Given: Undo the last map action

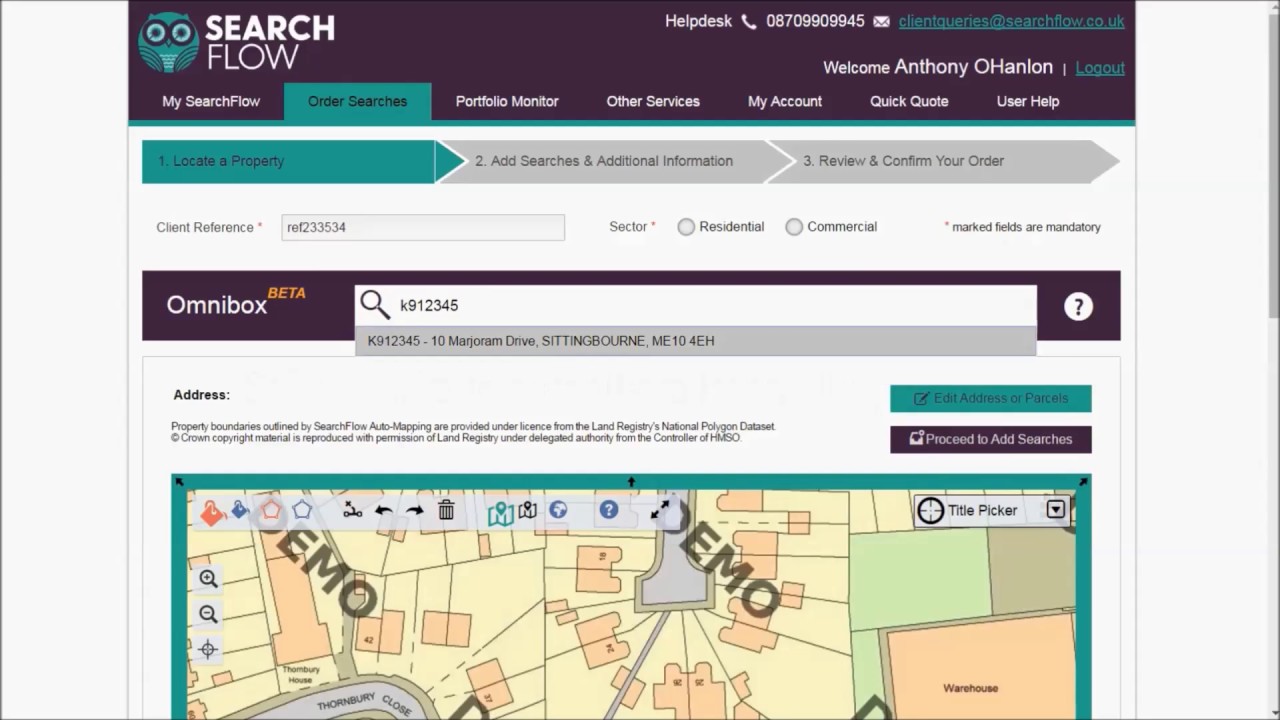Looking at the screenshot, I should [383, 511].
